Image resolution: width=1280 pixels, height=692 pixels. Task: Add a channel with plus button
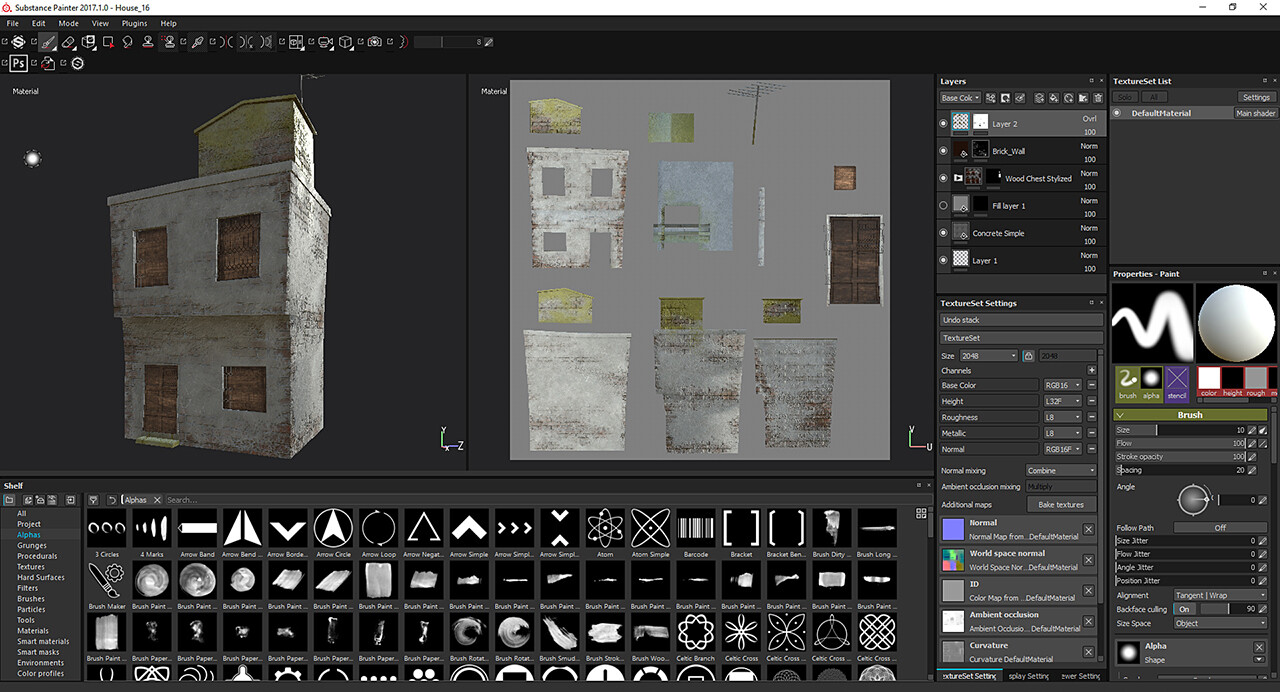(1091, 370)
